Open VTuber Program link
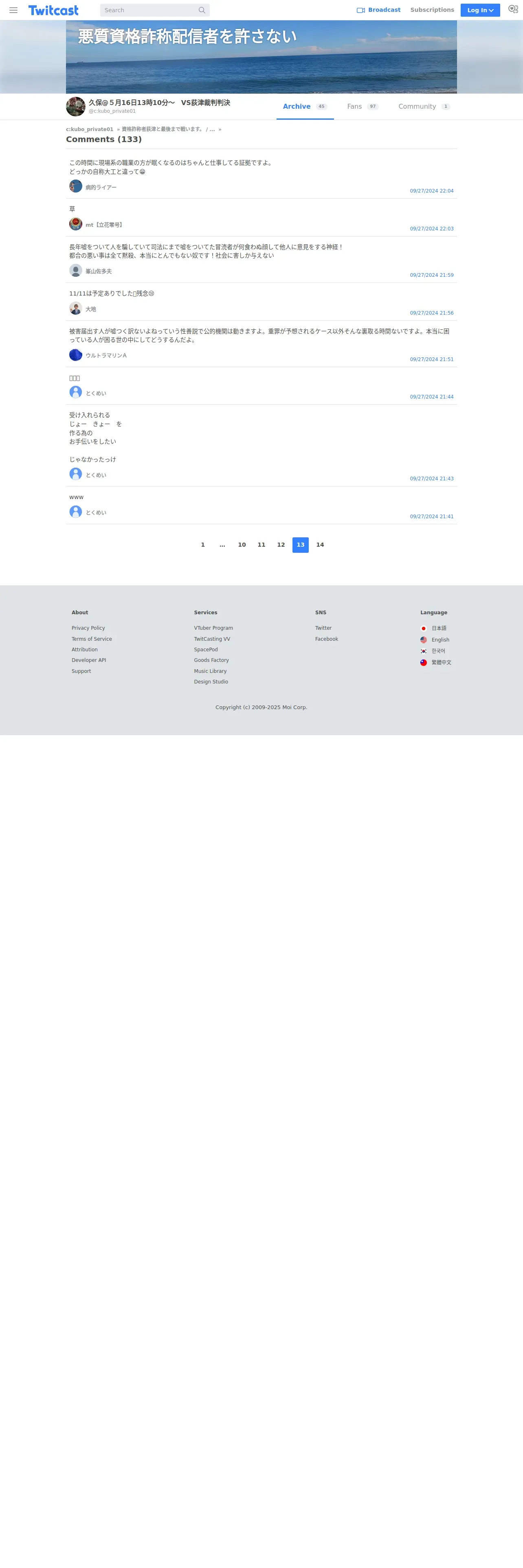Screen dimensions: 523x1568 [x=214, y=628]
